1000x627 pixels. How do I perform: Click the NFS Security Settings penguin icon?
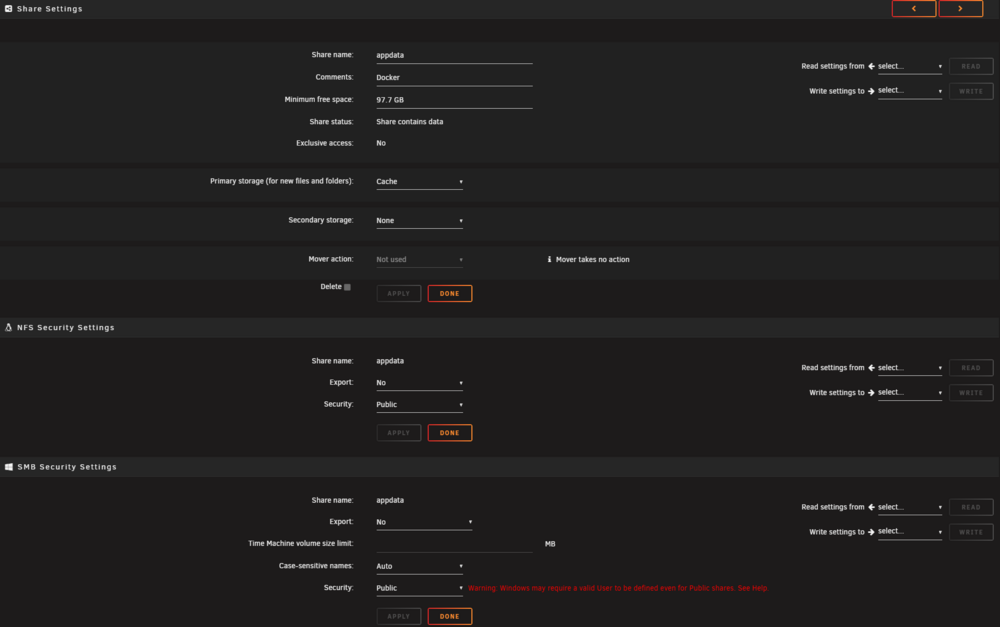[8, 327]
